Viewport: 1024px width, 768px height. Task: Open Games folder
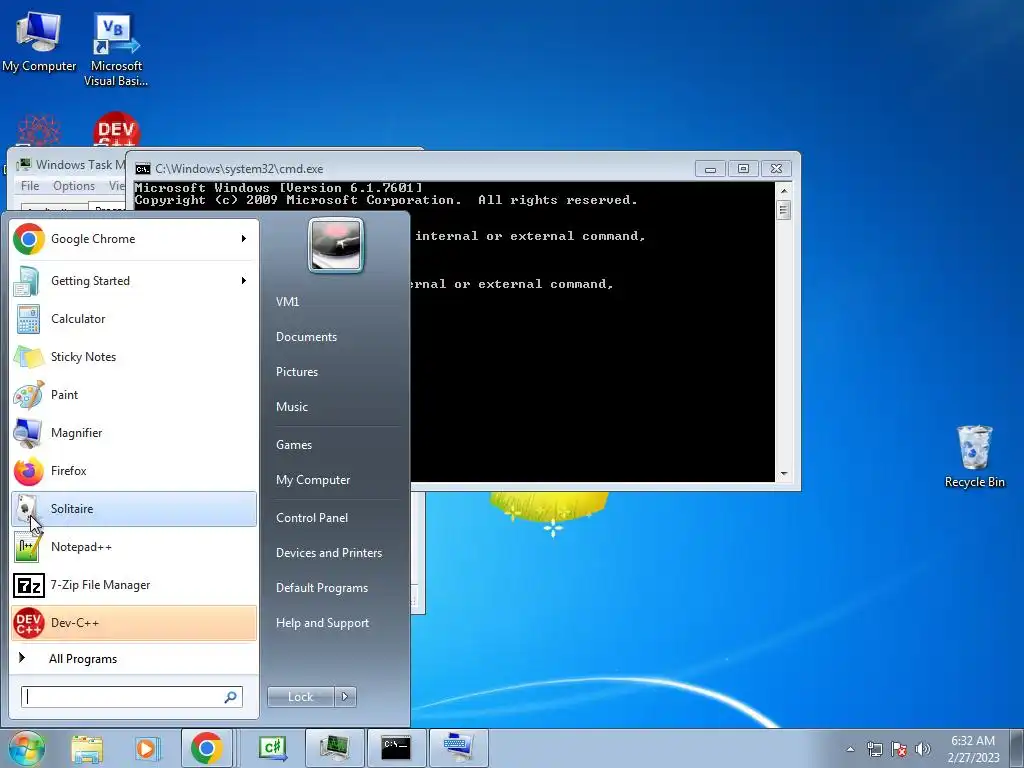point(294,445)
